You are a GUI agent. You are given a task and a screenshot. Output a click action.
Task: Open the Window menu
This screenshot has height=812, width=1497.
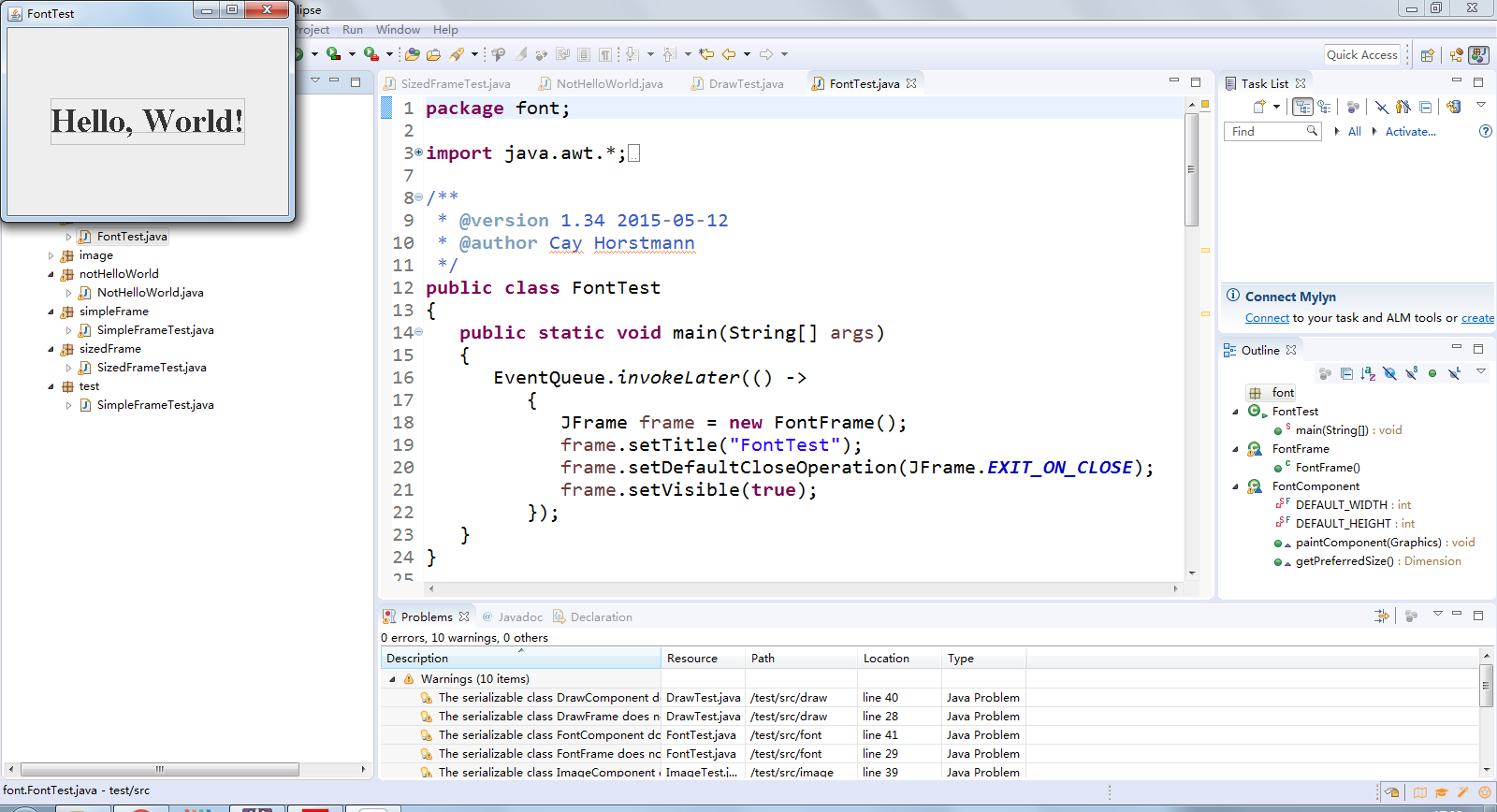[398, 30]
